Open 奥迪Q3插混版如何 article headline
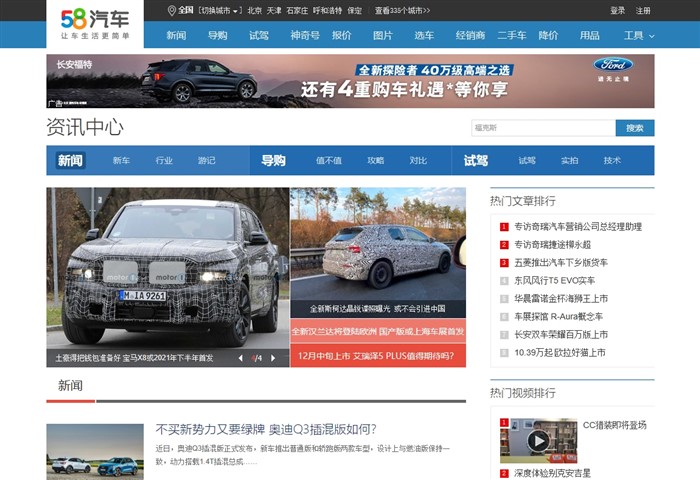 click(x=266, y=430)
